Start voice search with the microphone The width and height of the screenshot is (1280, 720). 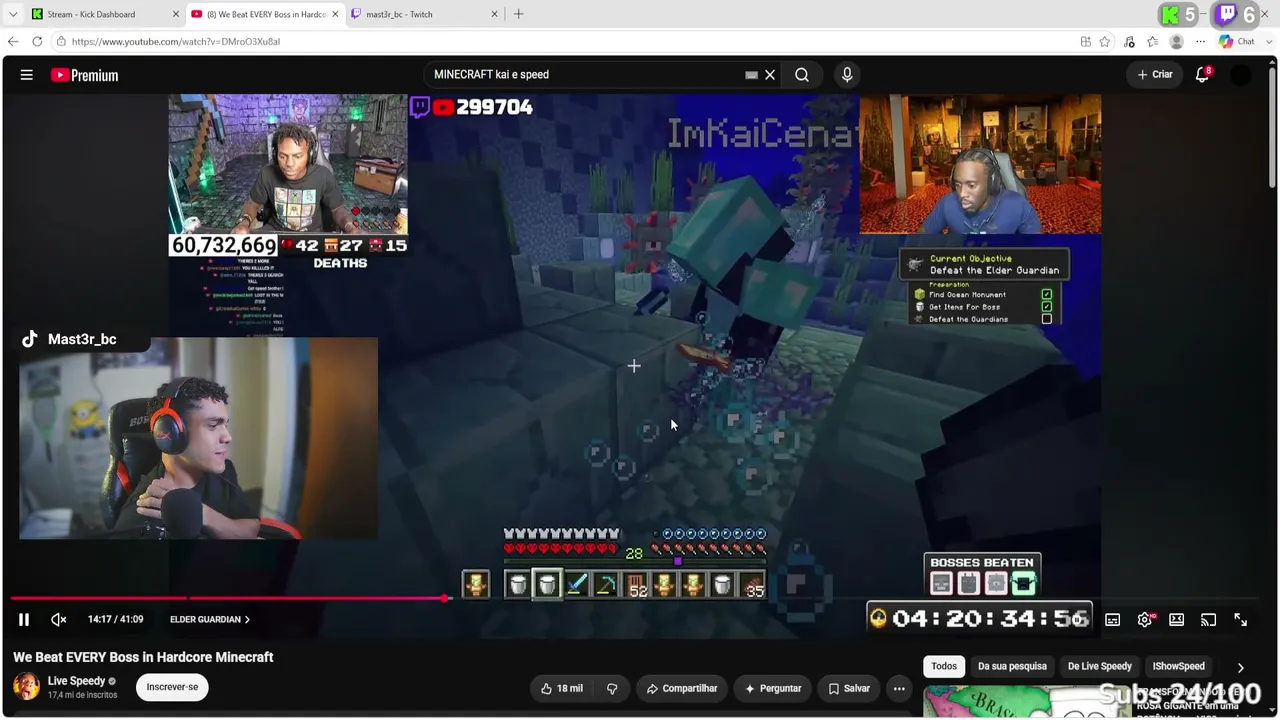click(847, 75)
